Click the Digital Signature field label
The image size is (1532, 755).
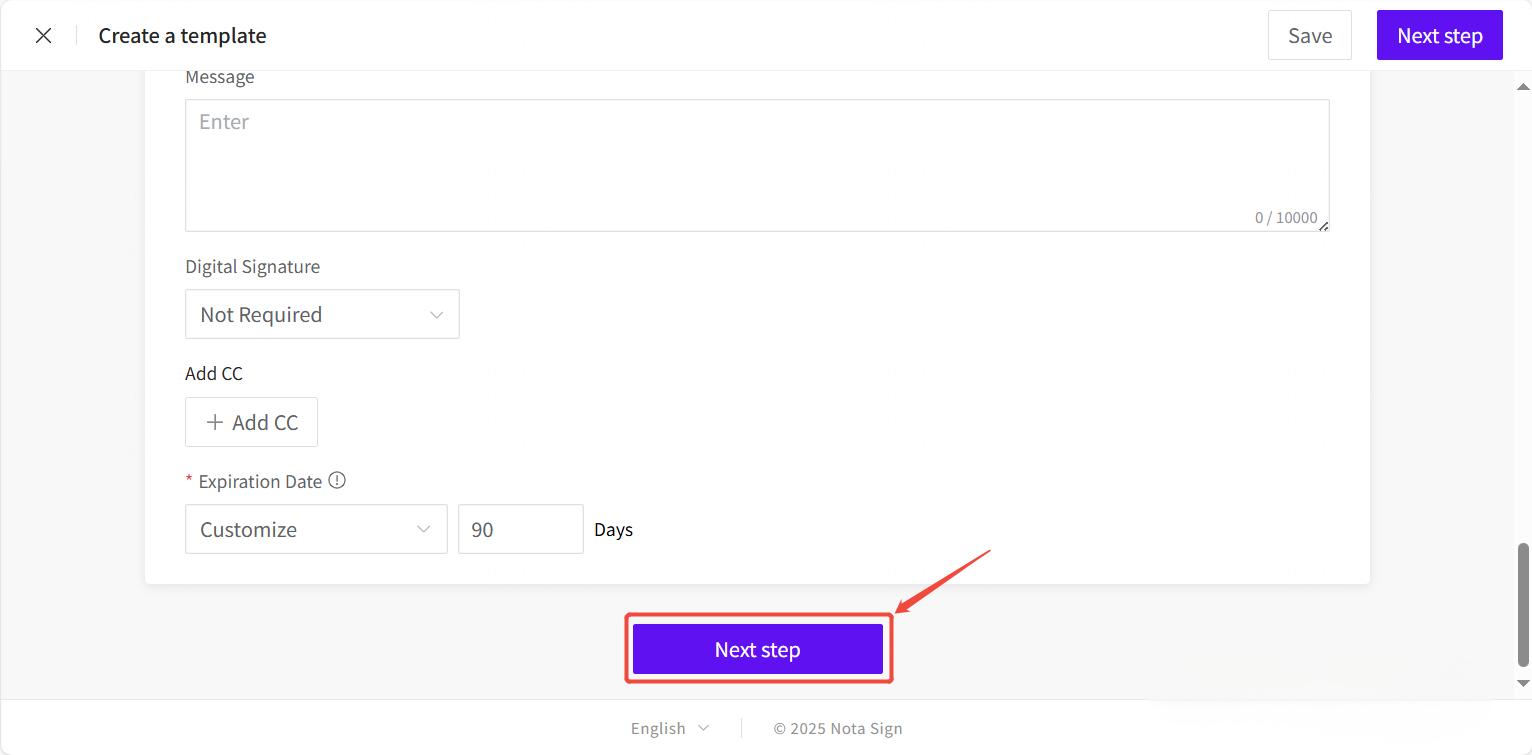click(x=252, y=267)
